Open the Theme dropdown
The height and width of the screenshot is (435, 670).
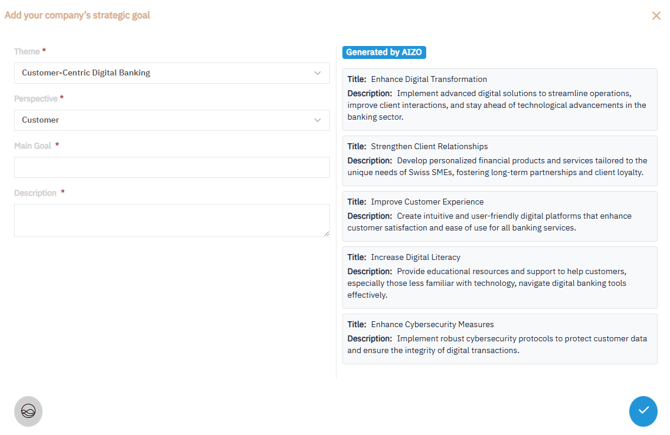tap(171, 73)
